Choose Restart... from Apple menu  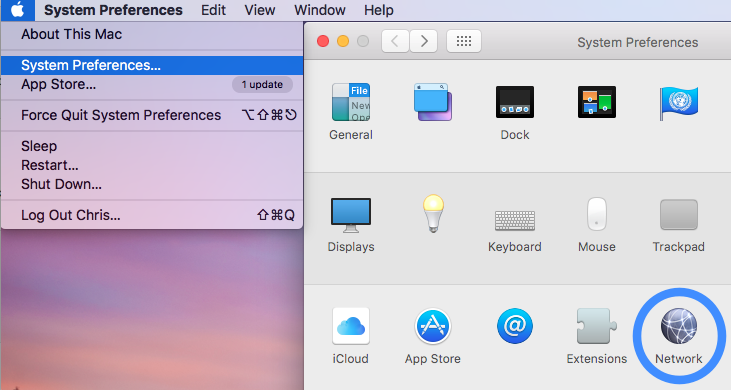[152, 165]
